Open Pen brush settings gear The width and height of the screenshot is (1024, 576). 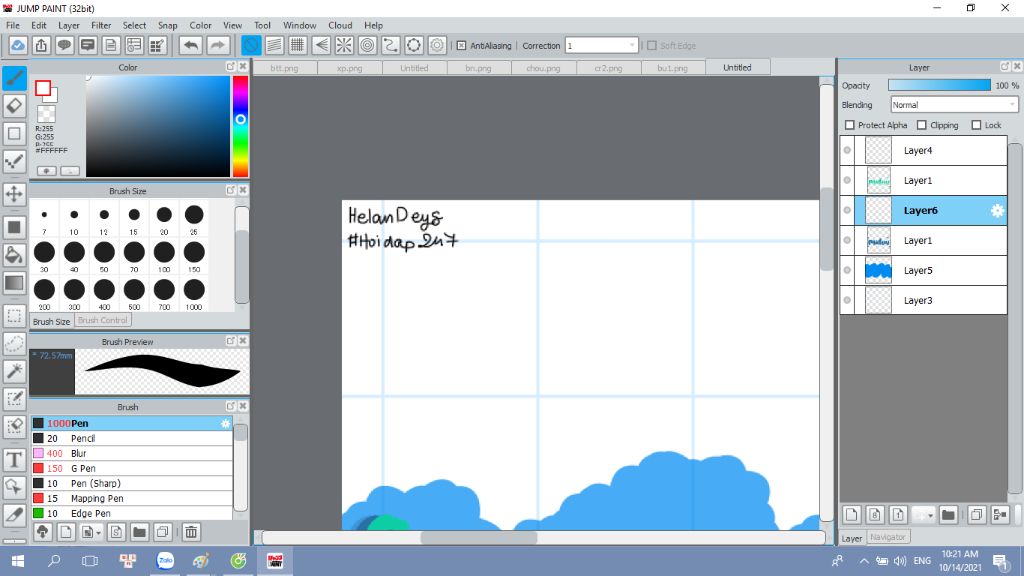pyautogui.click(x=225, y=423)
